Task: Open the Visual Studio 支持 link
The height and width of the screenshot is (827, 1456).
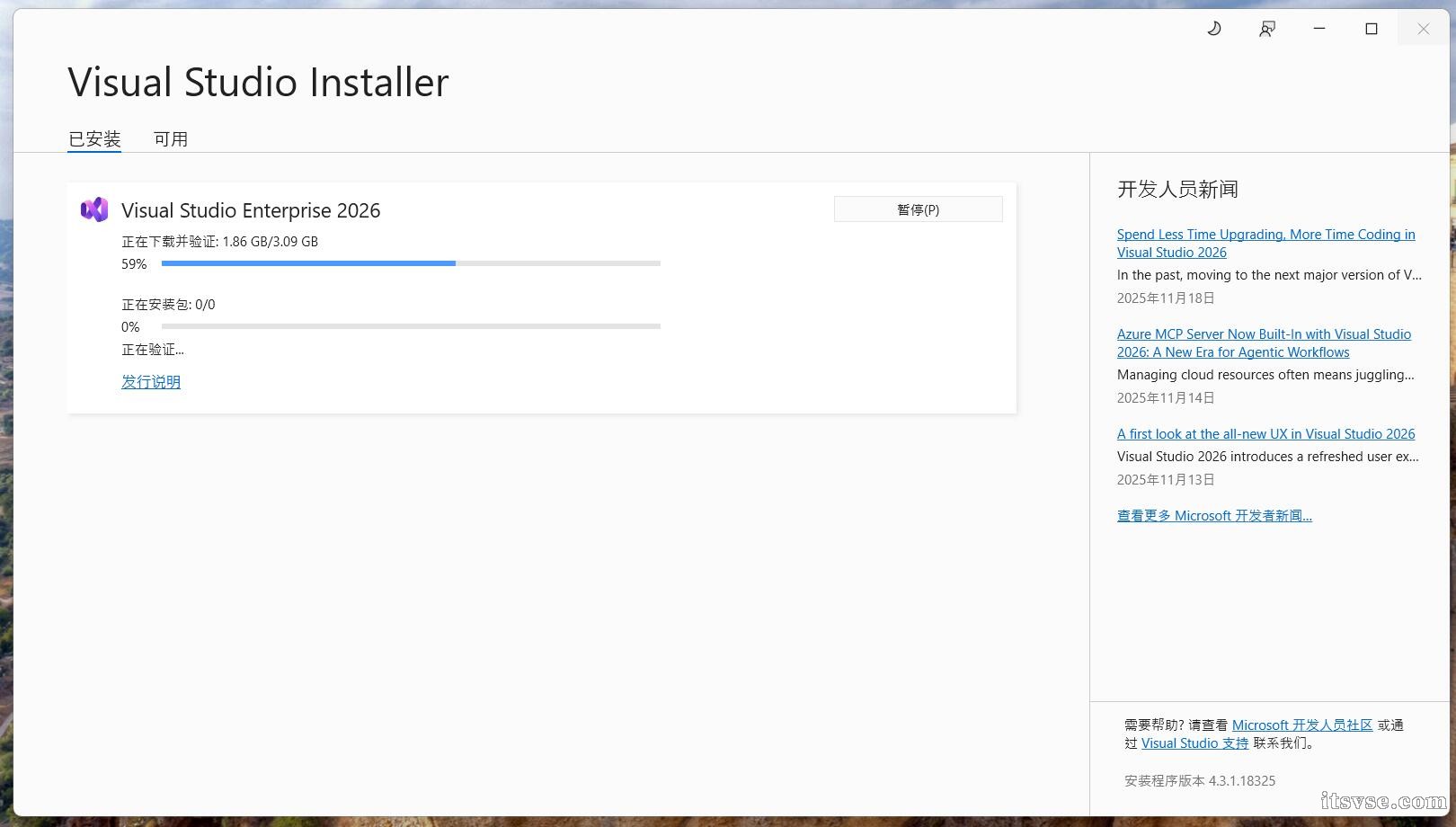Action: pos(1194,743)
